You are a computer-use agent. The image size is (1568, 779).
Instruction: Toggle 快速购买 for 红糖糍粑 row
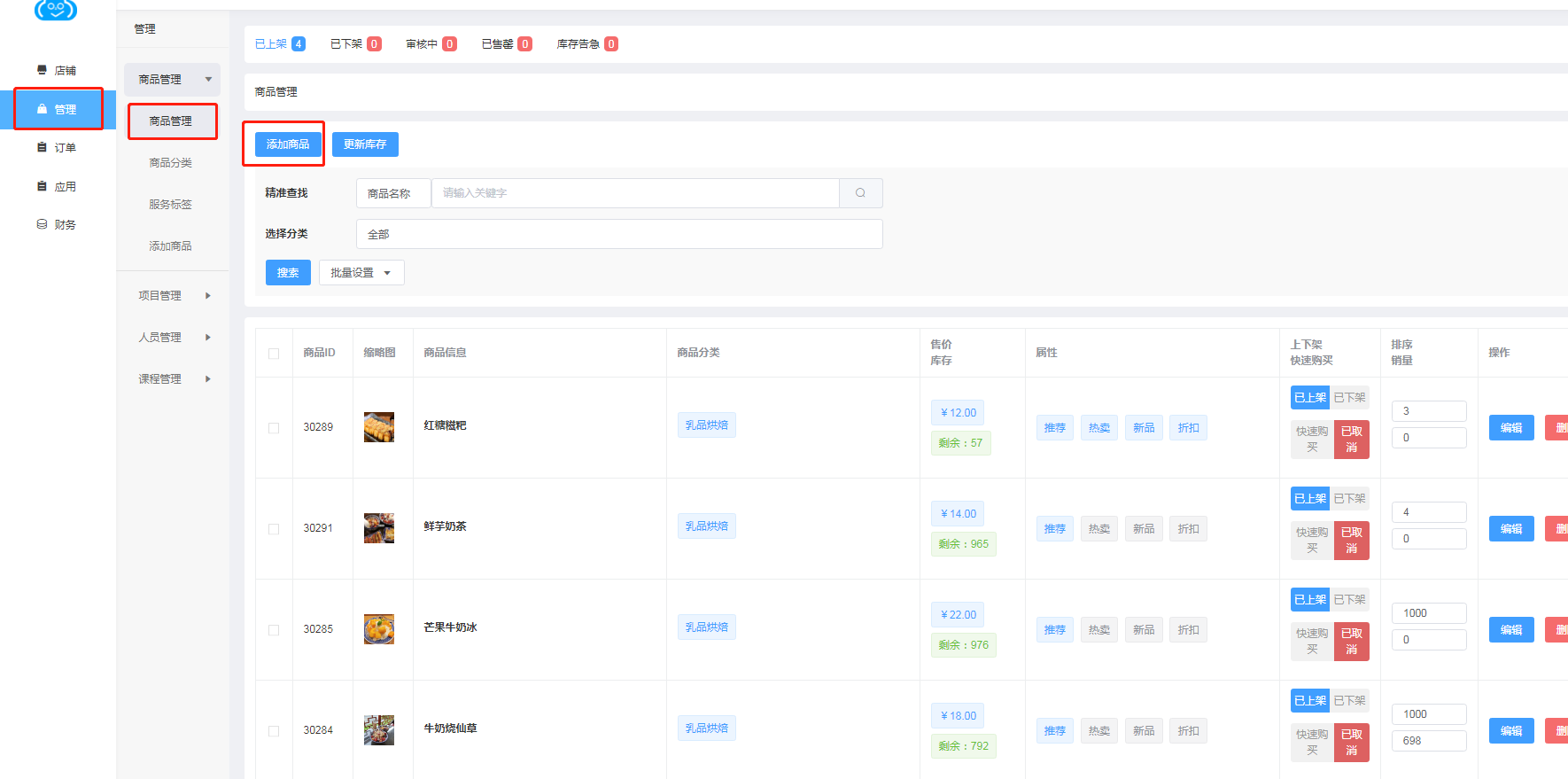1312,440
